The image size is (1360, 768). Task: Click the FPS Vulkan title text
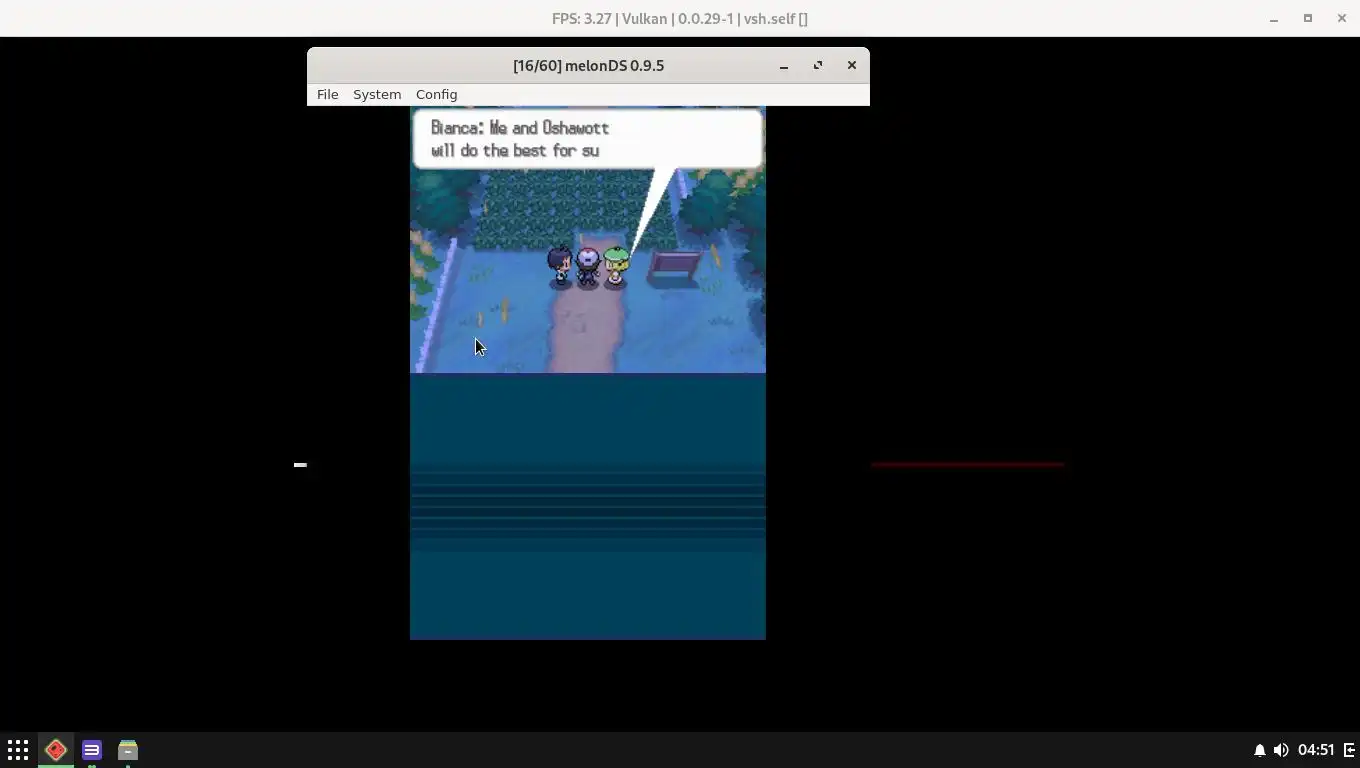(680, 19)
